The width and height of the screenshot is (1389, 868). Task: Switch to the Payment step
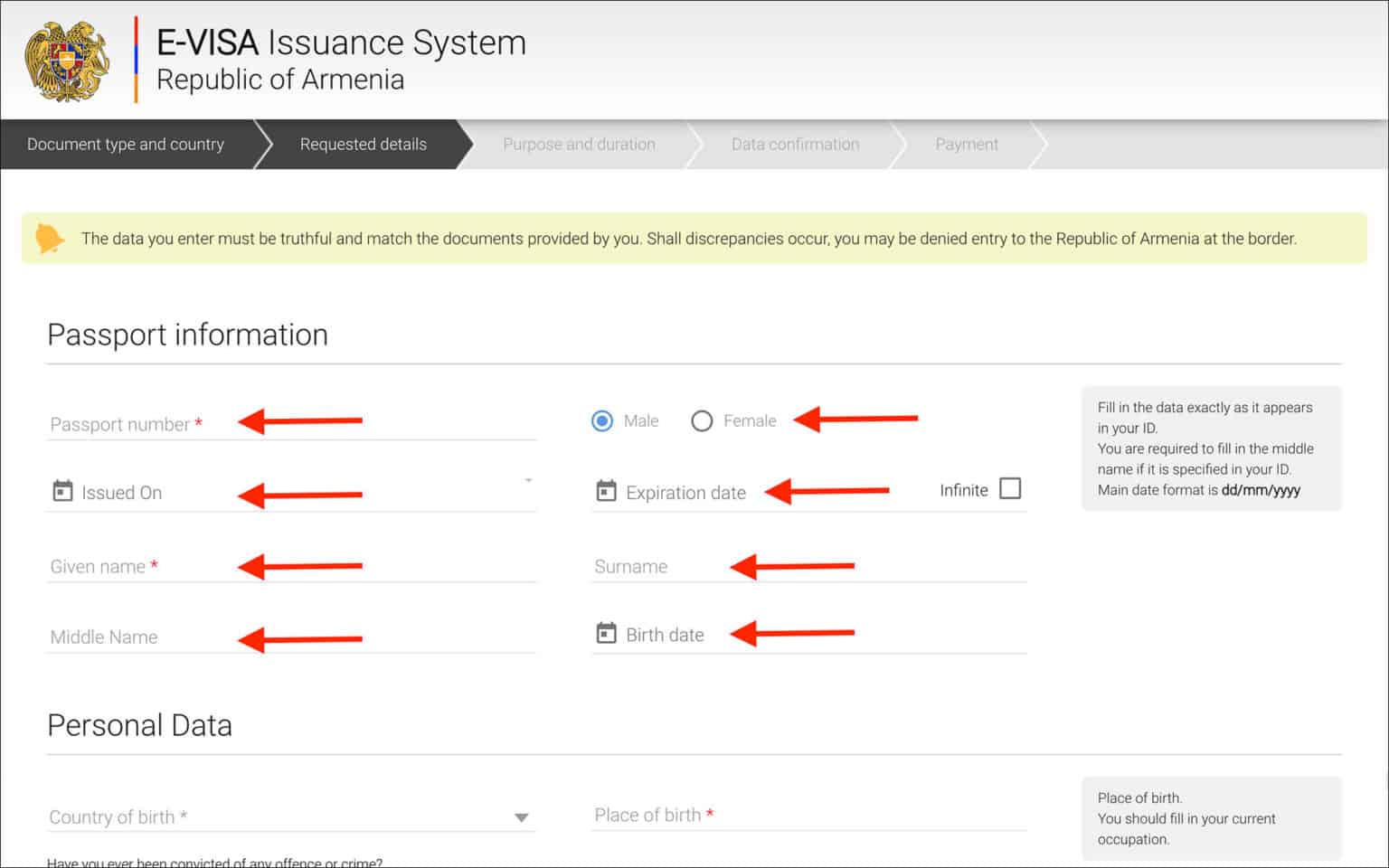(x=966, y=145)
